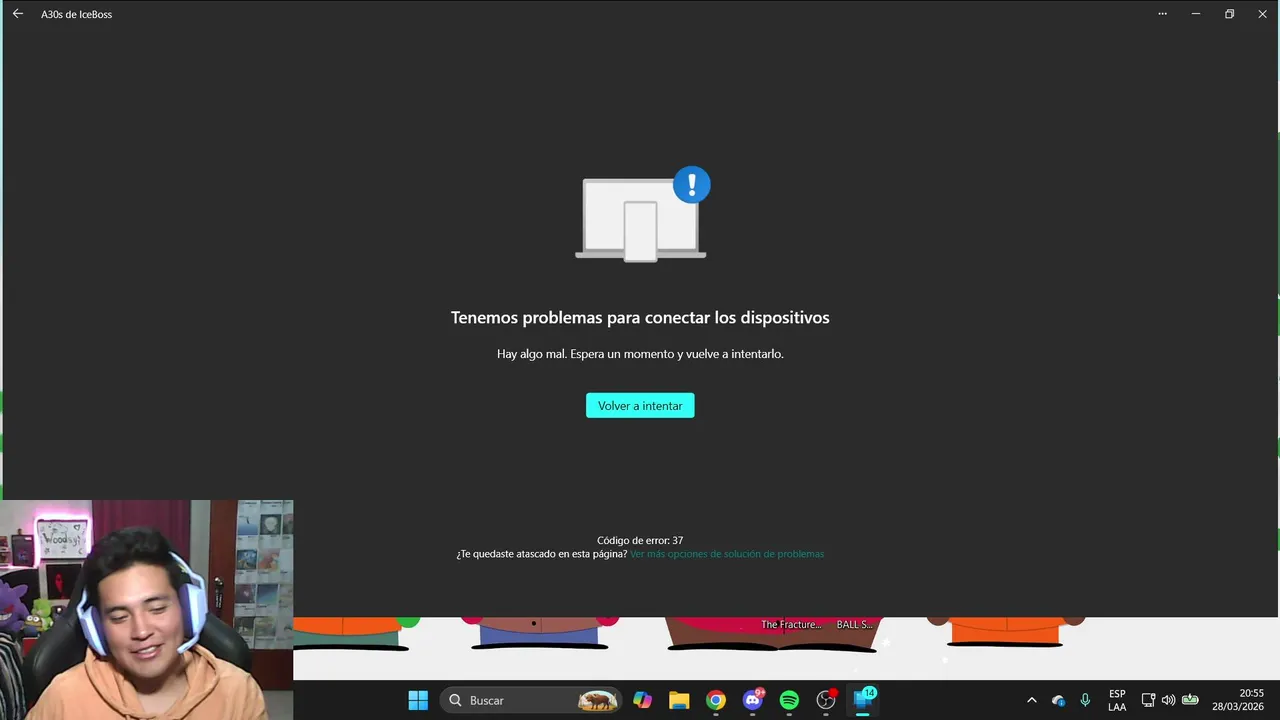Restore down the window size
The height and width of the screenshot is (720, 1280).
[1229, 14]
